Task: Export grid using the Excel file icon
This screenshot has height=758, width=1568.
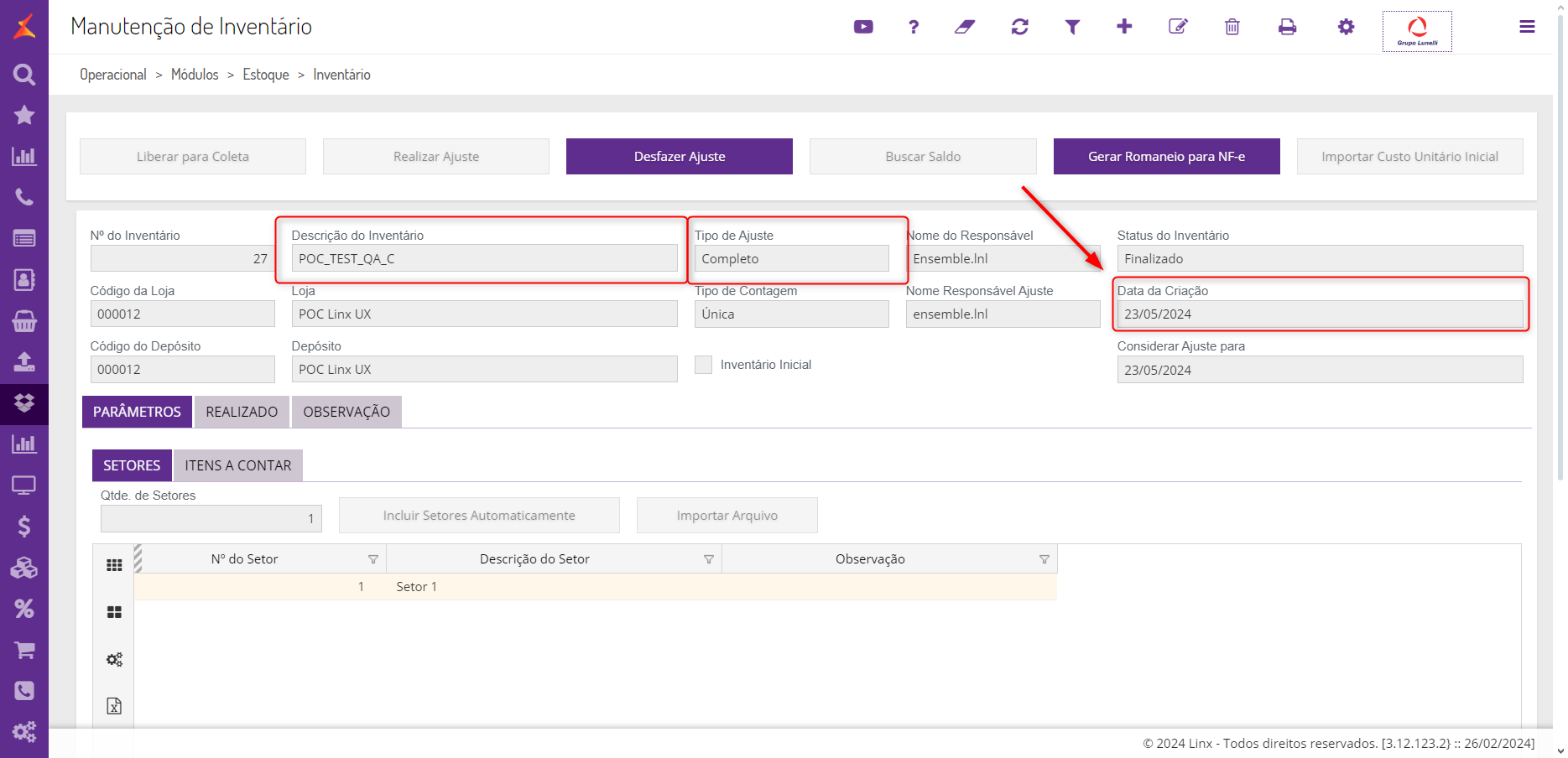Action: [x=114, y=706]
